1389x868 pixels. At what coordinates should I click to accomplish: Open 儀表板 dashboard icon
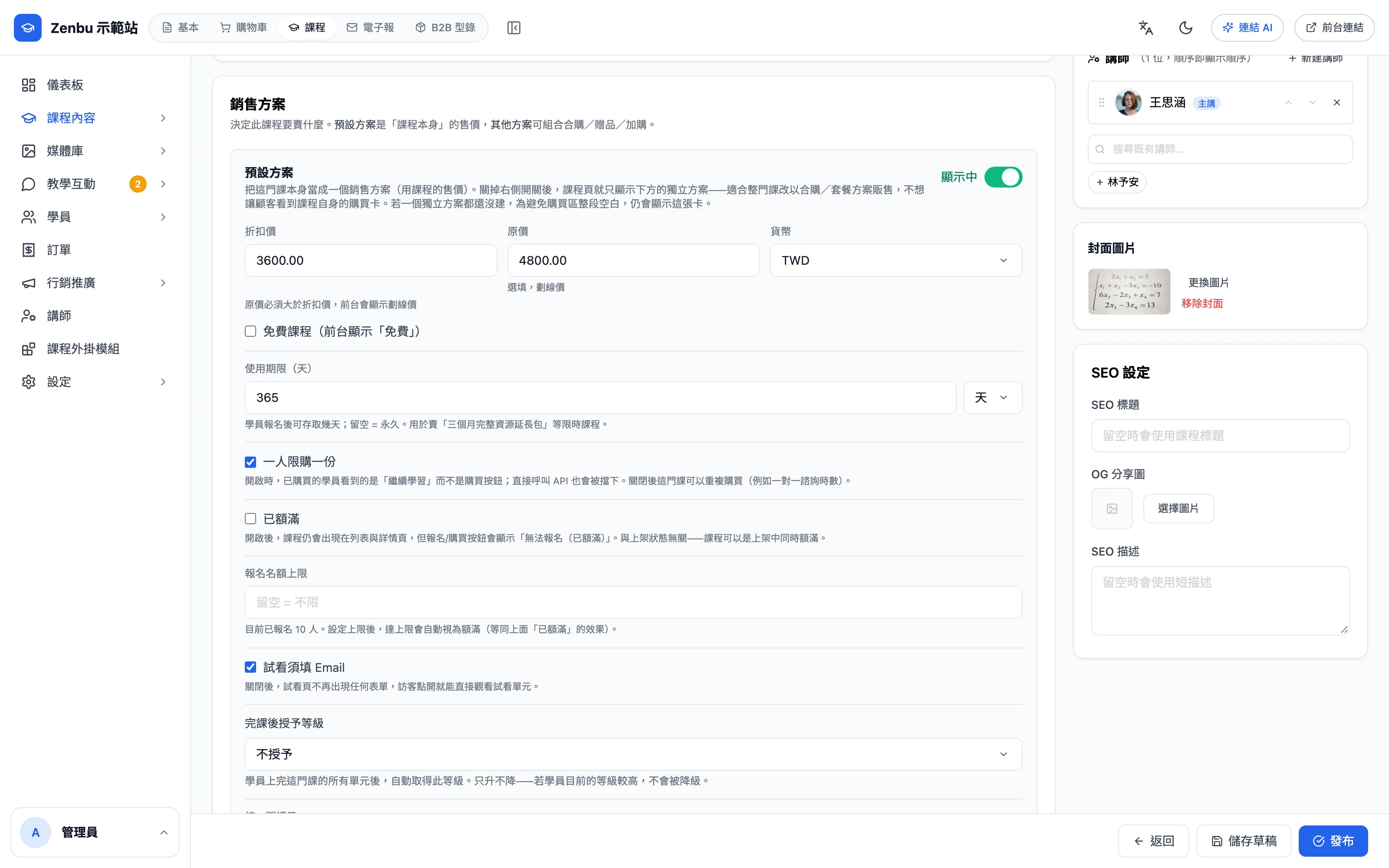click(29, 85)
